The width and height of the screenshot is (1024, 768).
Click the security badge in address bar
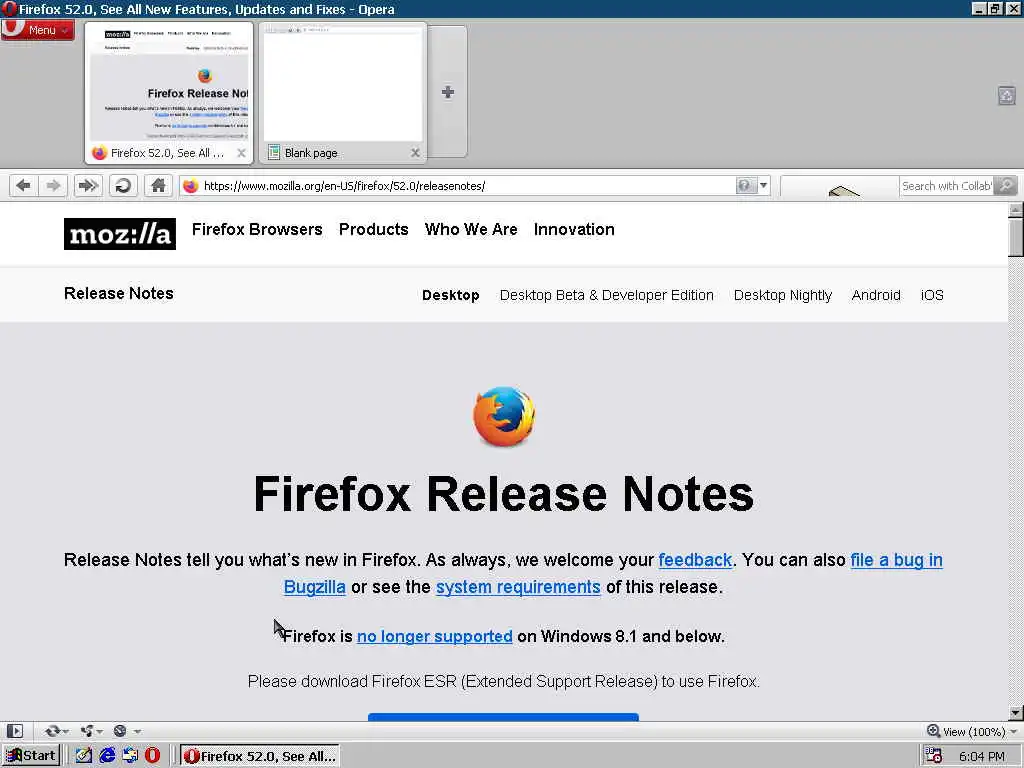pyautogui.click(x=745, y=186)
